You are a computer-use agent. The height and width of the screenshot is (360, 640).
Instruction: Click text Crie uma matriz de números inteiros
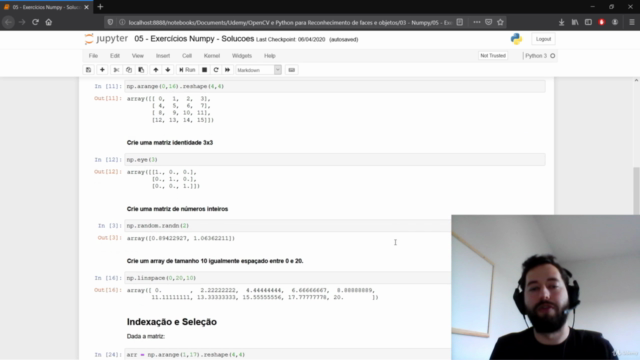177,209
